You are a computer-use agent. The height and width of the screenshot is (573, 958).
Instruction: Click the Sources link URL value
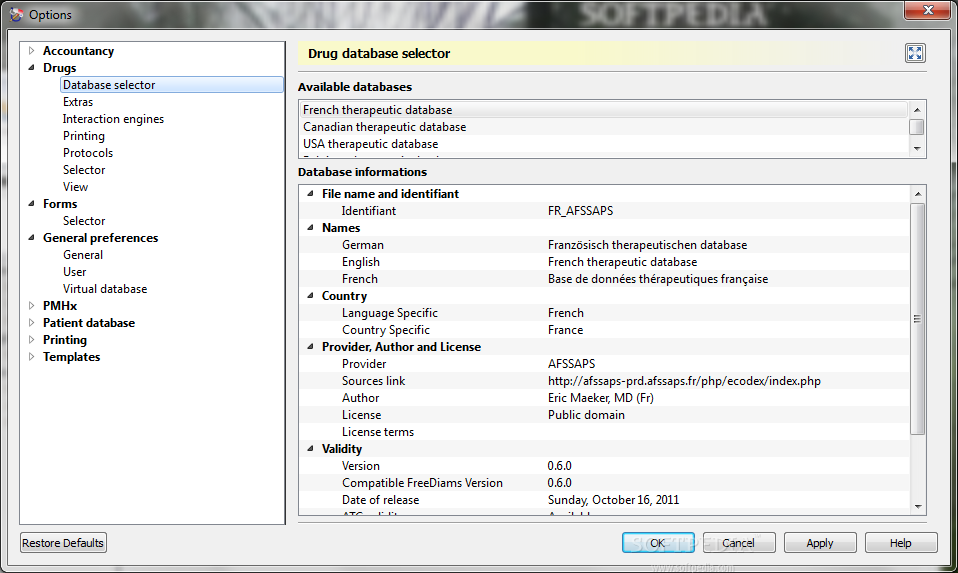(684, 381)
